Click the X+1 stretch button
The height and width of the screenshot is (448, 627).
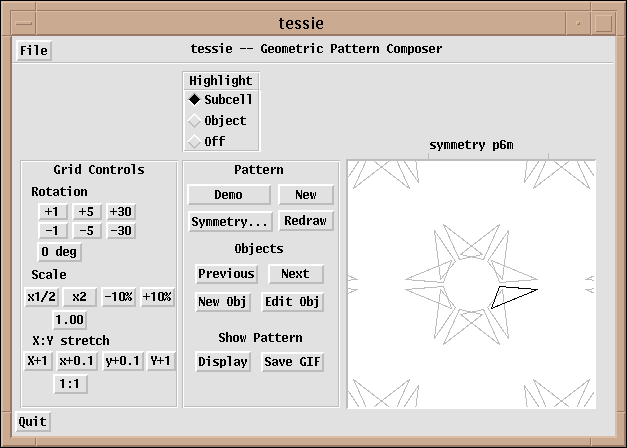38,362
